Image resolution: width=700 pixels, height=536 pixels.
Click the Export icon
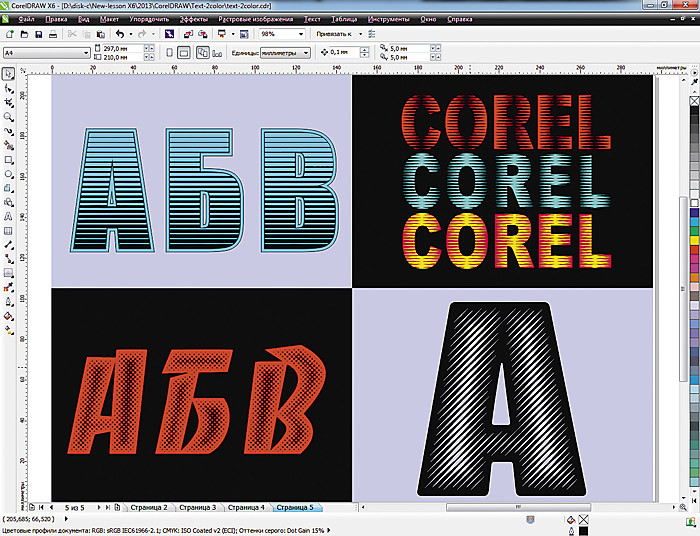[202, 34]
